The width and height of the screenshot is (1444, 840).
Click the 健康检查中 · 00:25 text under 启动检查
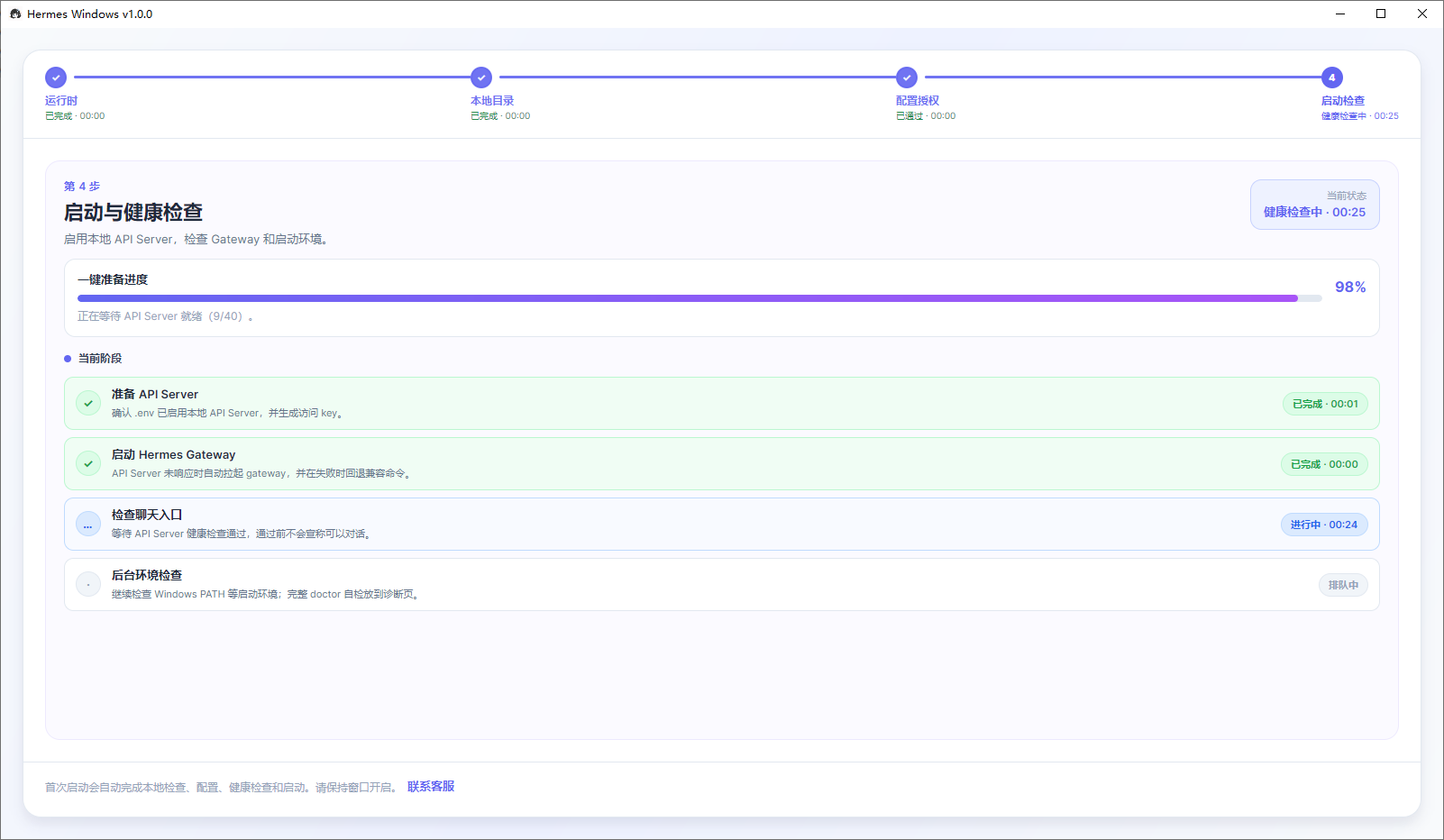pyautogui.click(x=1360, y=116)
